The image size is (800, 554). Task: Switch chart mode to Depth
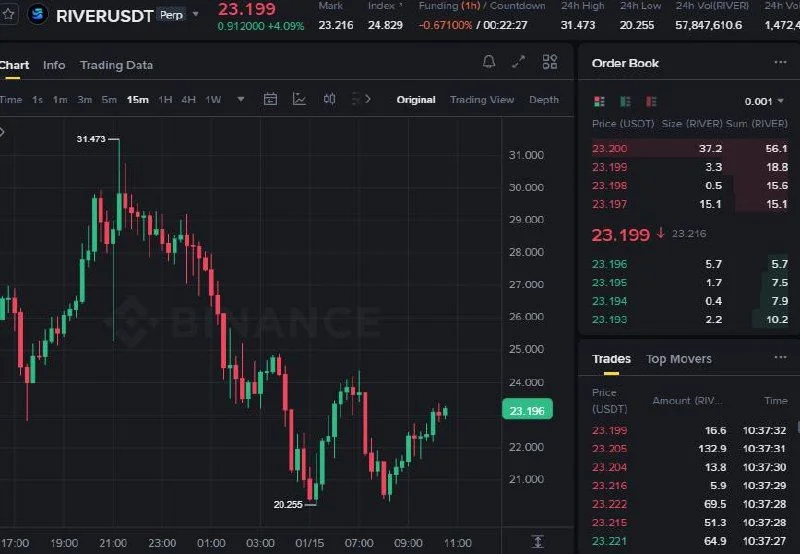pyautogui.click(x=544, y=100)
